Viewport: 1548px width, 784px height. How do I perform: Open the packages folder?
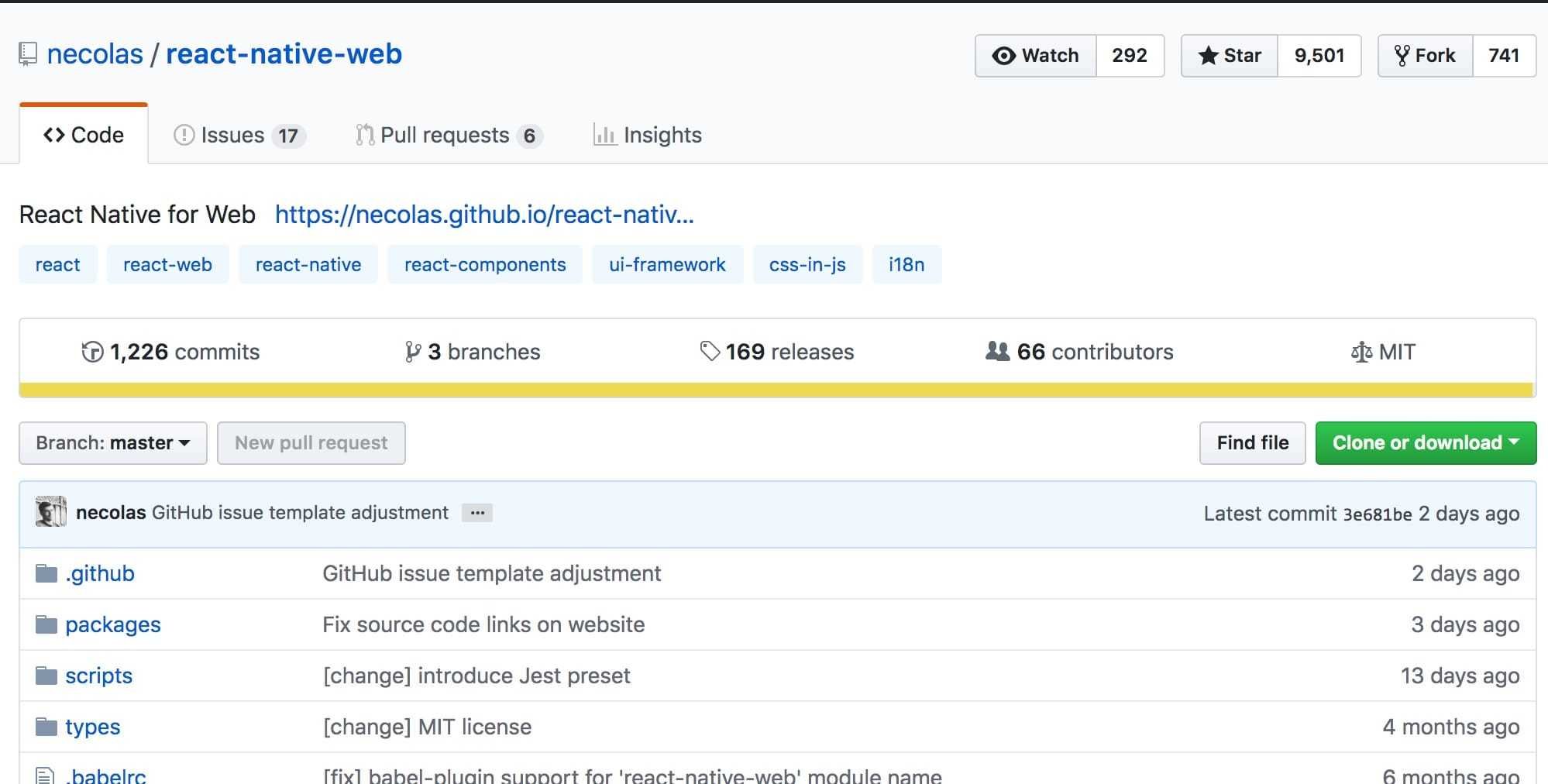click(x=113, y=625)
